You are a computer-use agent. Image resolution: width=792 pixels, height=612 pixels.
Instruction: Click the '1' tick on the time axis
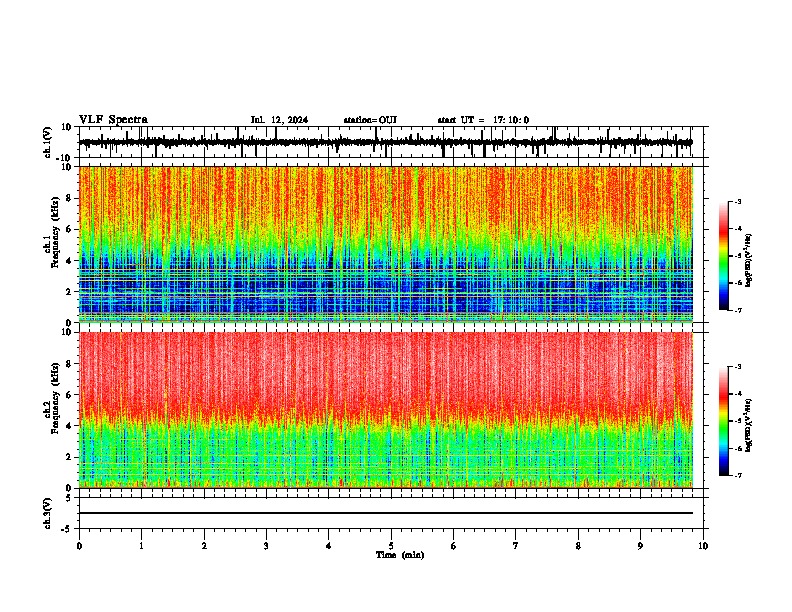coord(141,546)
